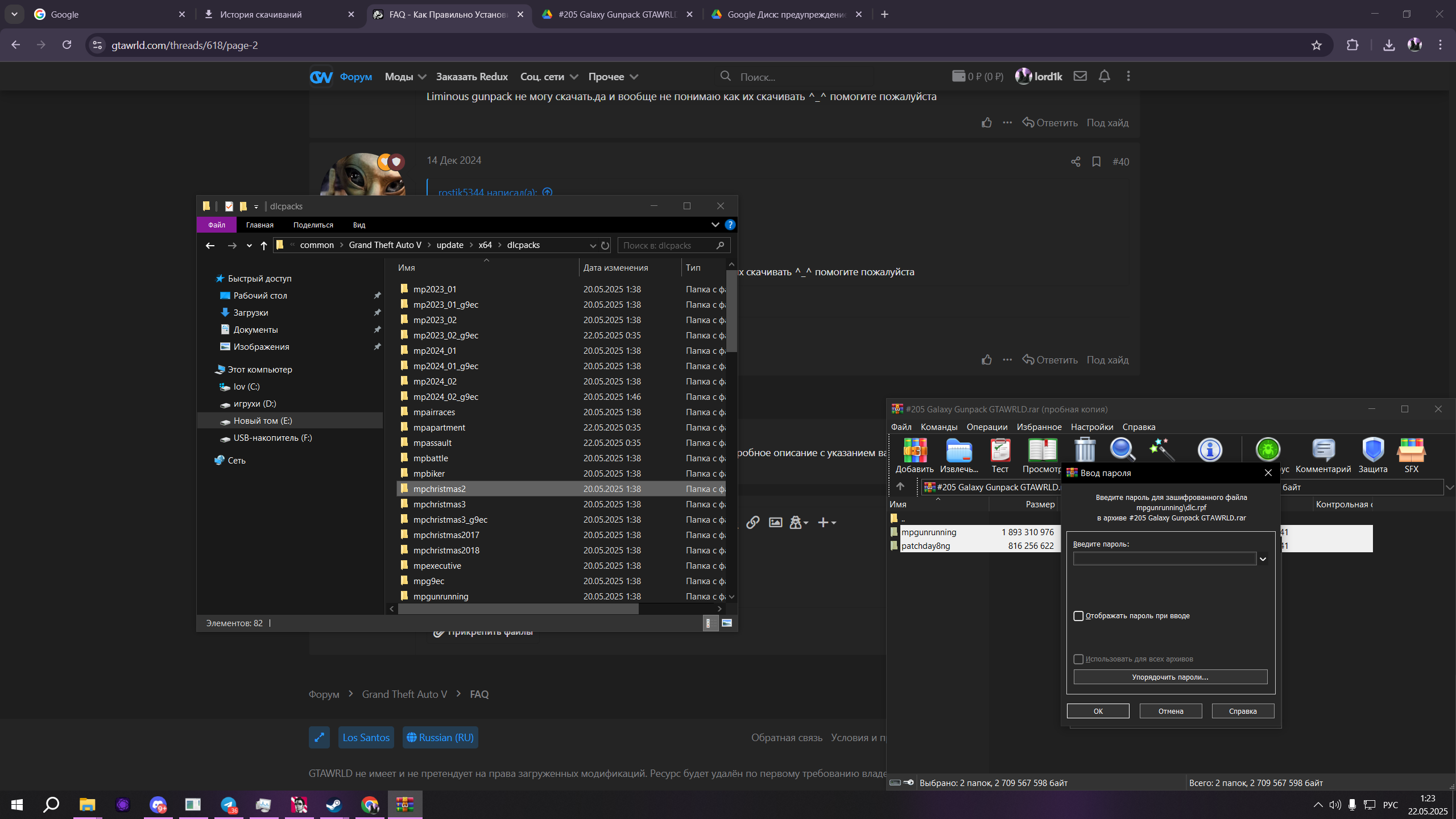
Task: Click the share icon on post #40
Action: coord(1075,162)
